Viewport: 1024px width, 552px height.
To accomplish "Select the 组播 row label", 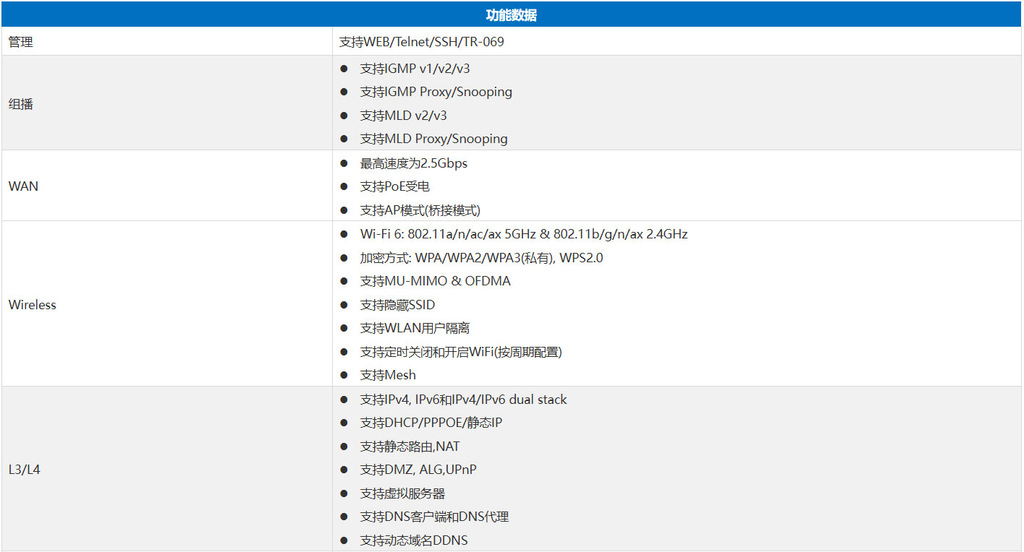I will click(x=21, y=104).
